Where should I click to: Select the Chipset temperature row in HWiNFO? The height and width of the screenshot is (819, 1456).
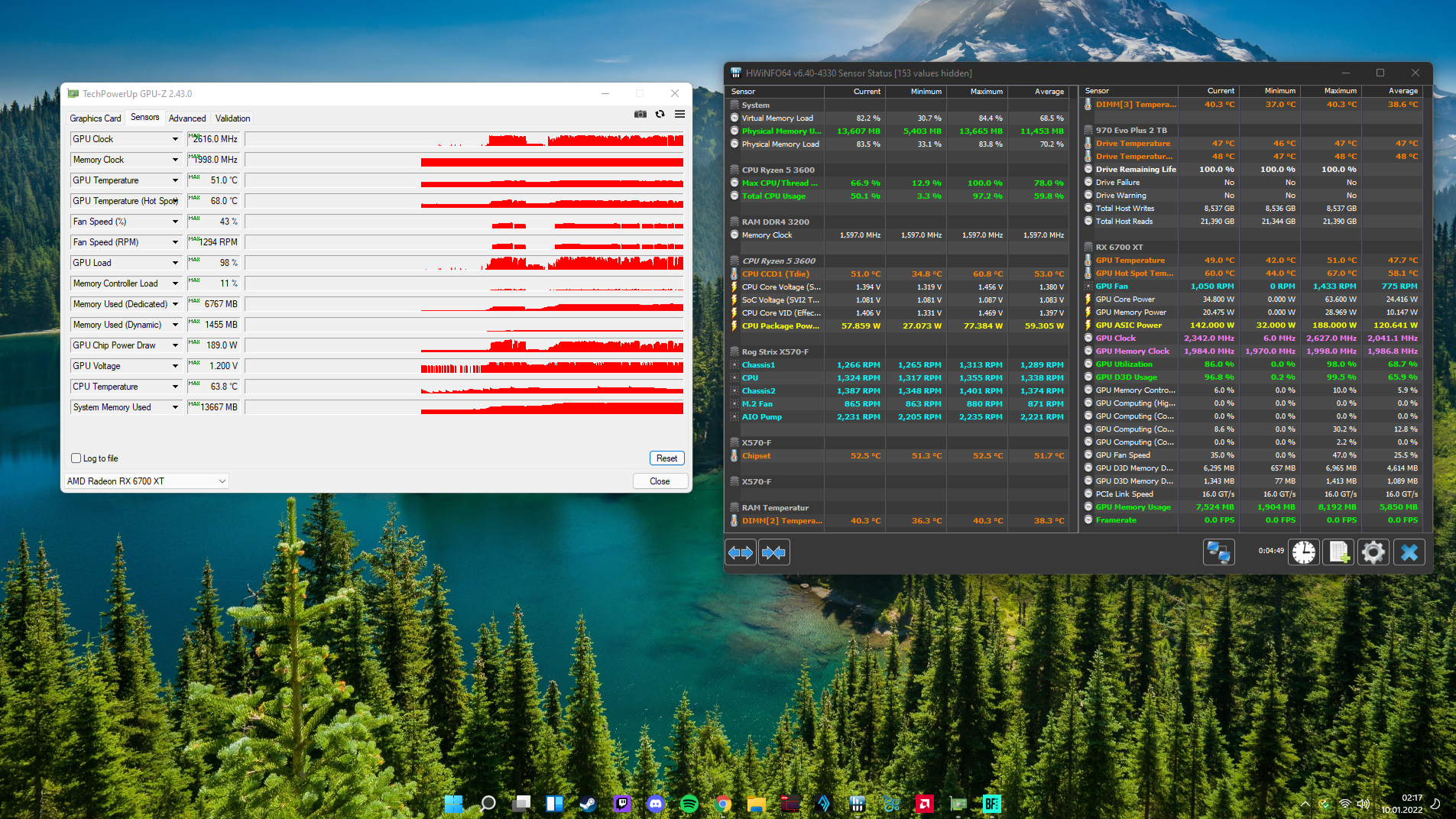[x=897, y=455]
